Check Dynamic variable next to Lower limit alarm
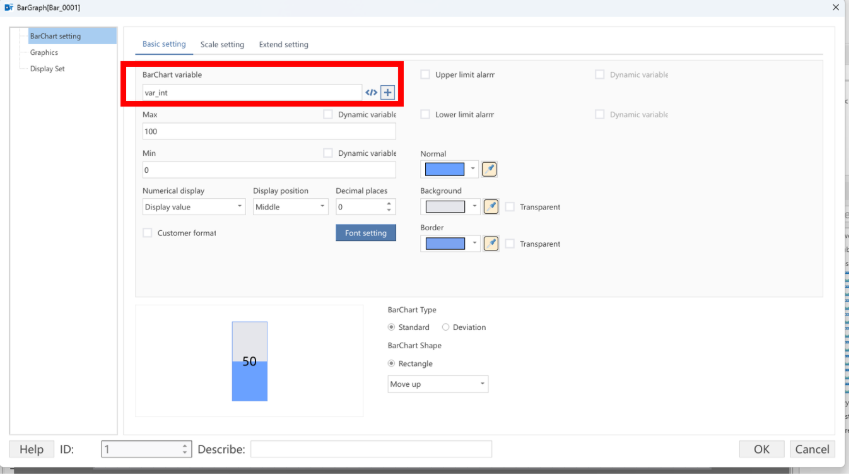This screenshot has width=849, height=474. [599, 114]
